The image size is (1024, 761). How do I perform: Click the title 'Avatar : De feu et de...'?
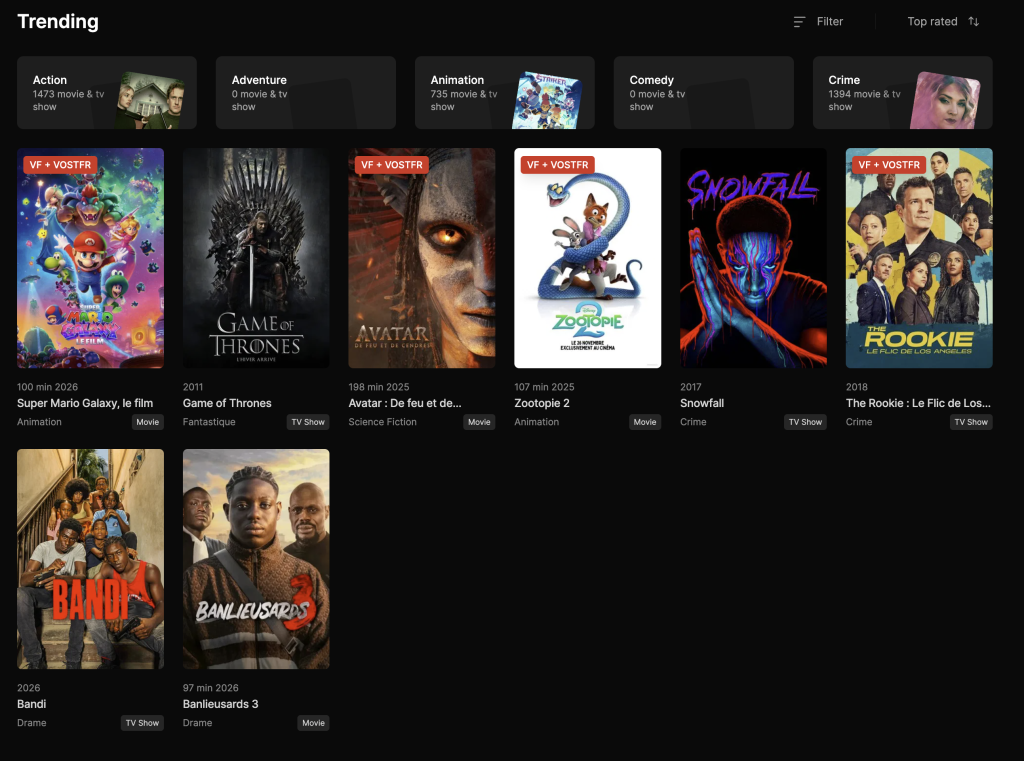(x=405, y=403)
